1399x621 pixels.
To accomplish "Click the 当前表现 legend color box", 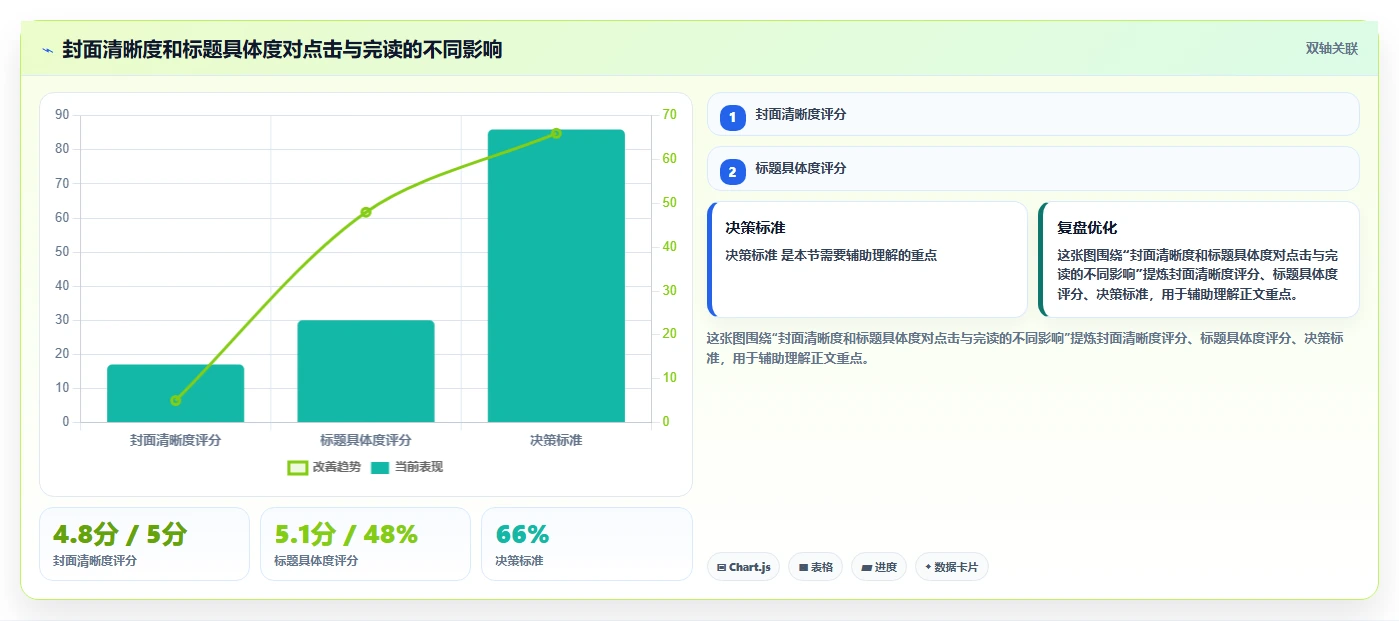I will [x=380, y=467].
